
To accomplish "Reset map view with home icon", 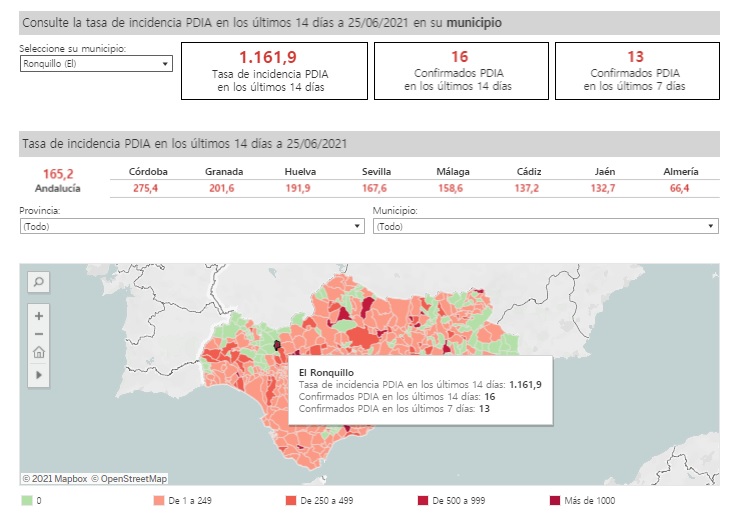I will pos(39,352).
